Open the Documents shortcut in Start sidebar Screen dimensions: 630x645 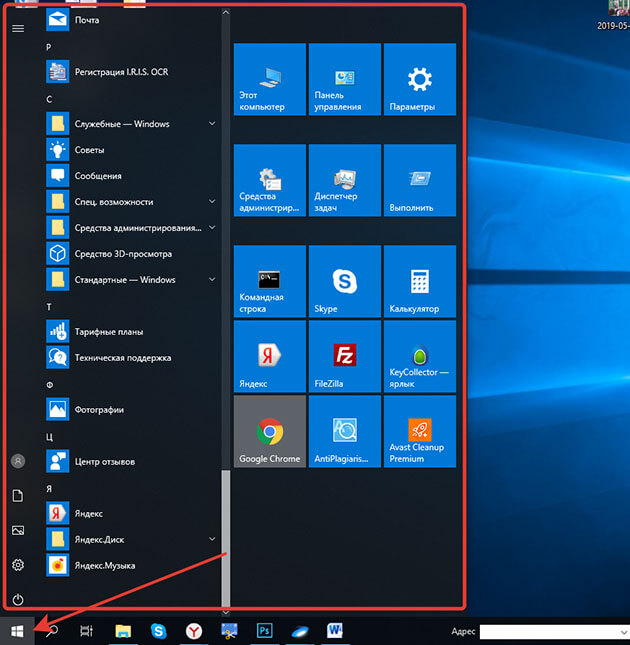point(18,496)
